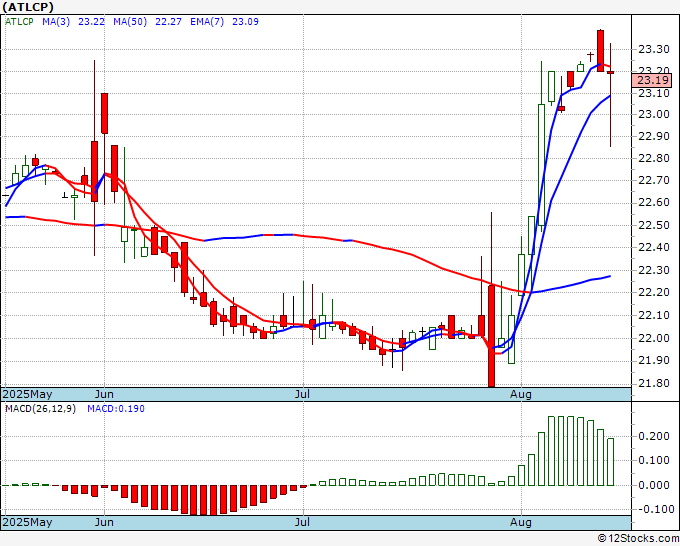Click Aug on the price chart axis
Image resolution: width=680 pixels, height=546 pixels.
[521, 394]
